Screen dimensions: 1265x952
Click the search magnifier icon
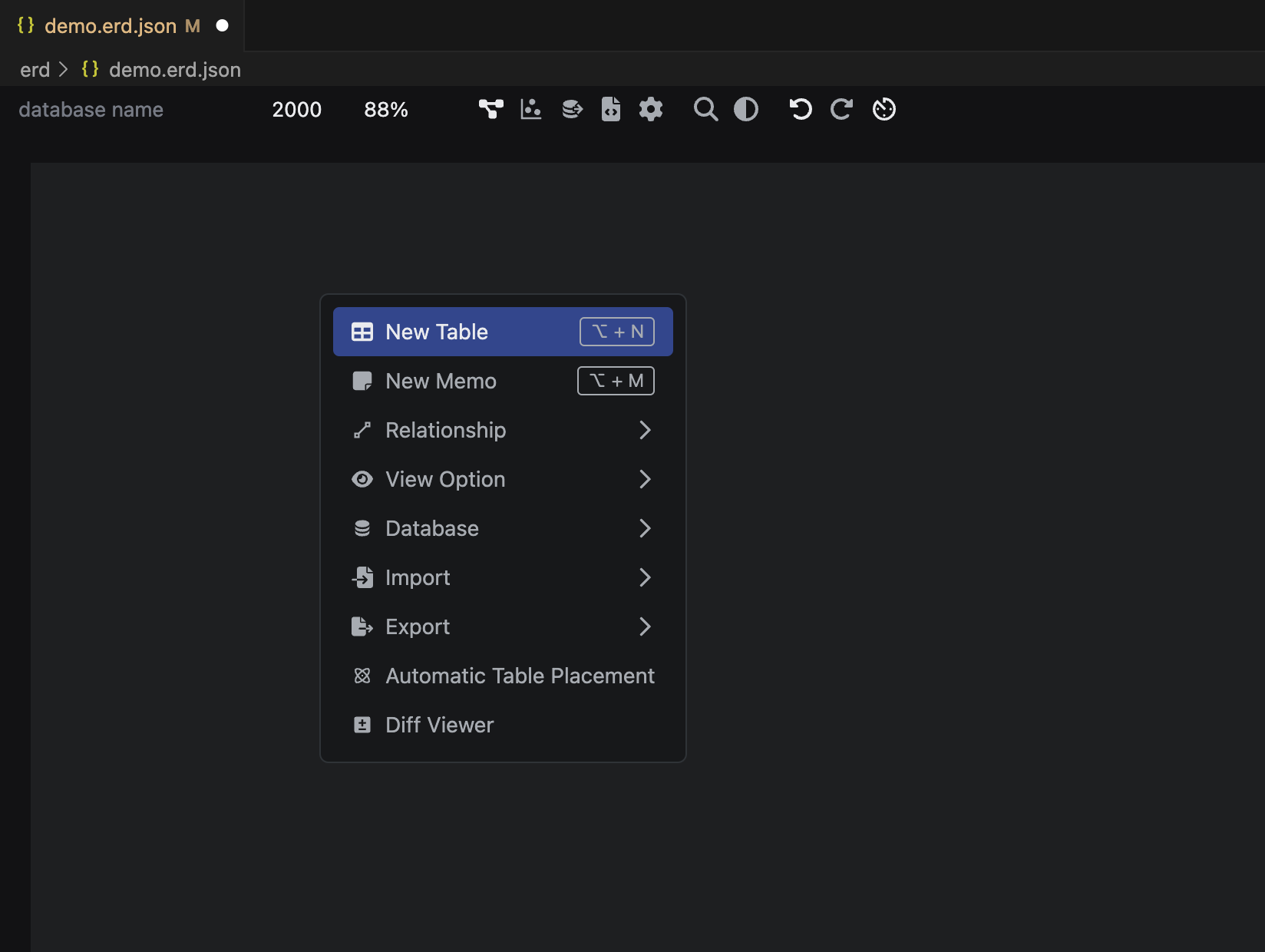click(x=705, y=110)
